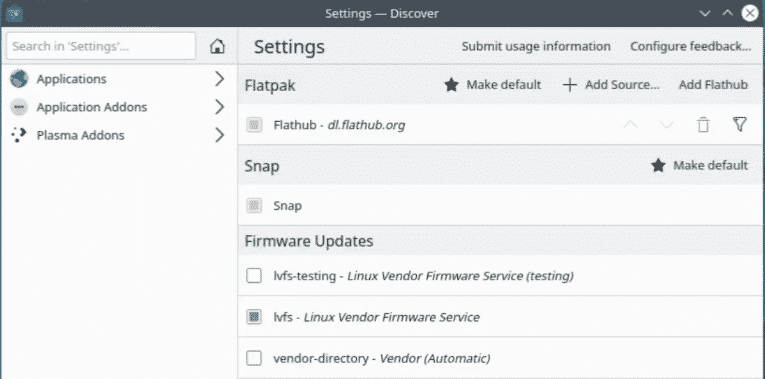765x379 pixels.
Task: Select the Plasma Addons dots icon
Action: 19,135
